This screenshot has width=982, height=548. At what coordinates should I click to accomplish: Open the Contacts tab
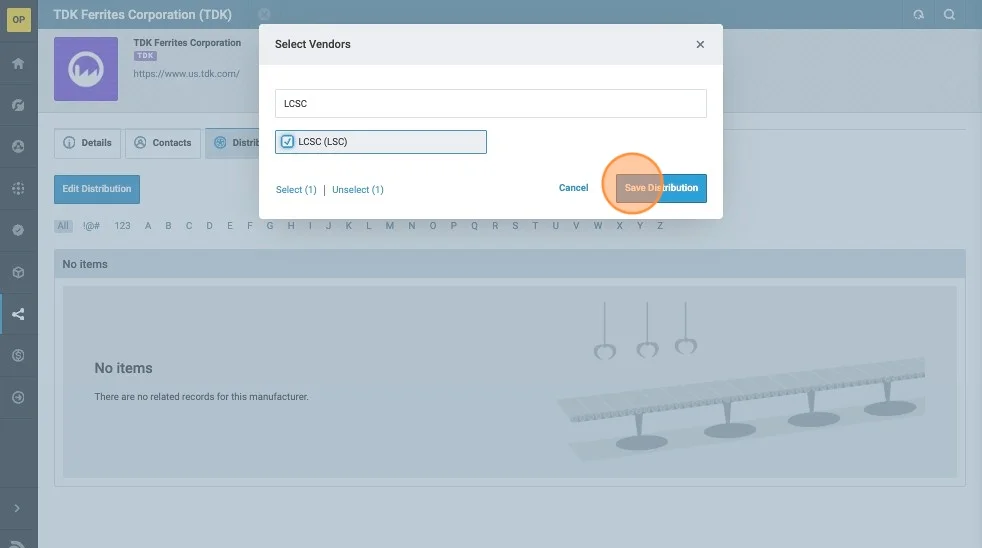(x=162, y=143)
